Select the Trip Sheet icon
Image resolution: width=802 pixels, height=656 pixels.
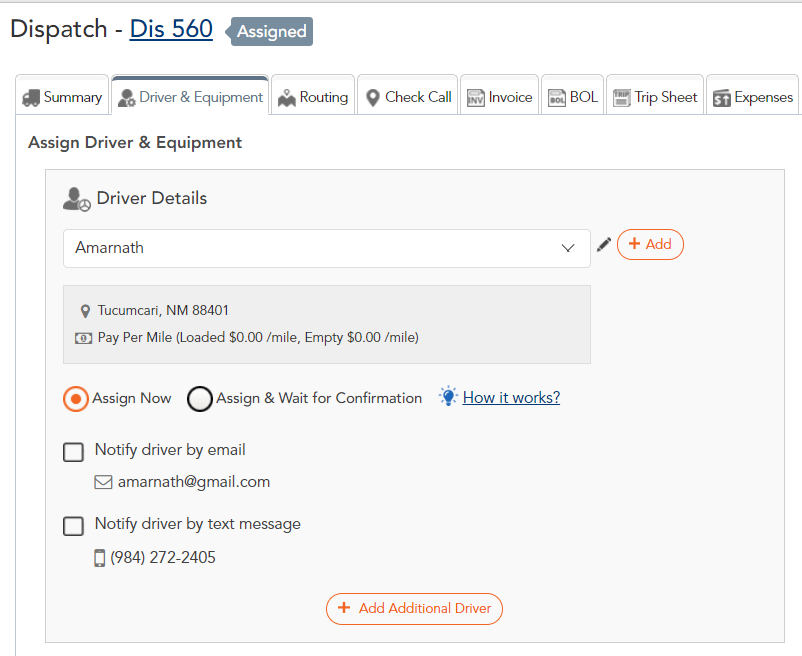[x=623, y=97]
